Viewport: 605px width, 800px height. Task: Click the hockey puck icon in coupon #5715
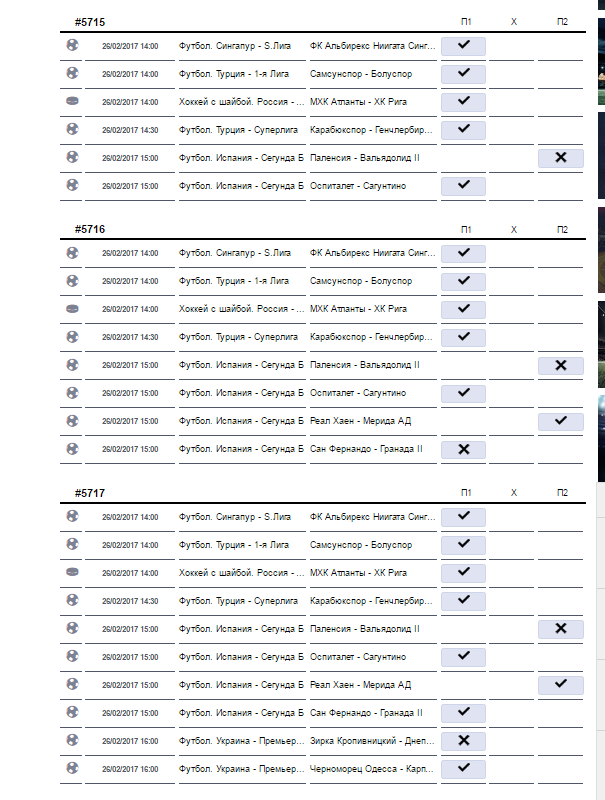(72, 101)
